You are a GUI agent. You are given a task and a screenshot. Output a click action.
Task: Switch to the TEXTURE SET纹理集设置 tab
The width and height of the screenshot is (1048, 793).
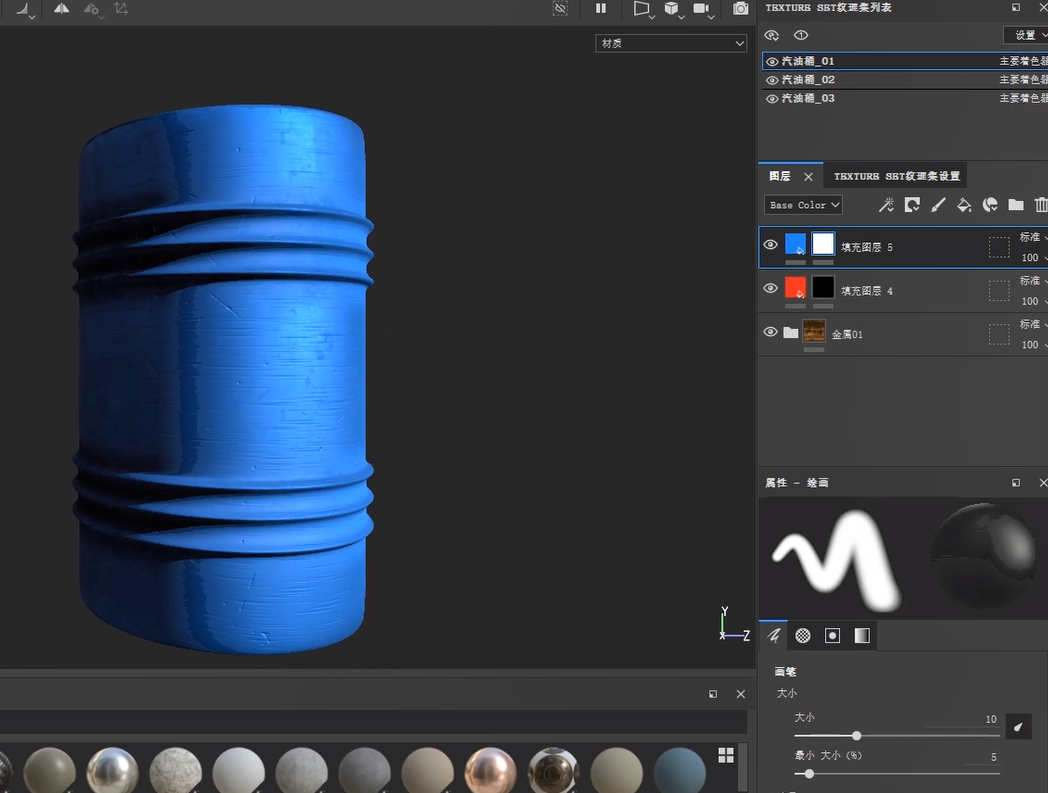click(896, 176)
